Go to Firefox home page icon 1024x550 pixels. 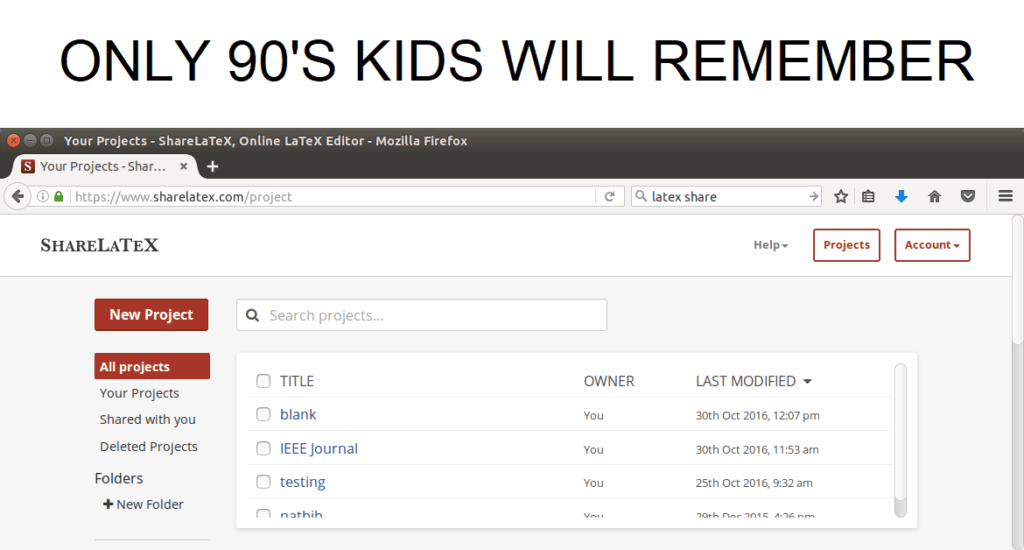tap(935, 196)
